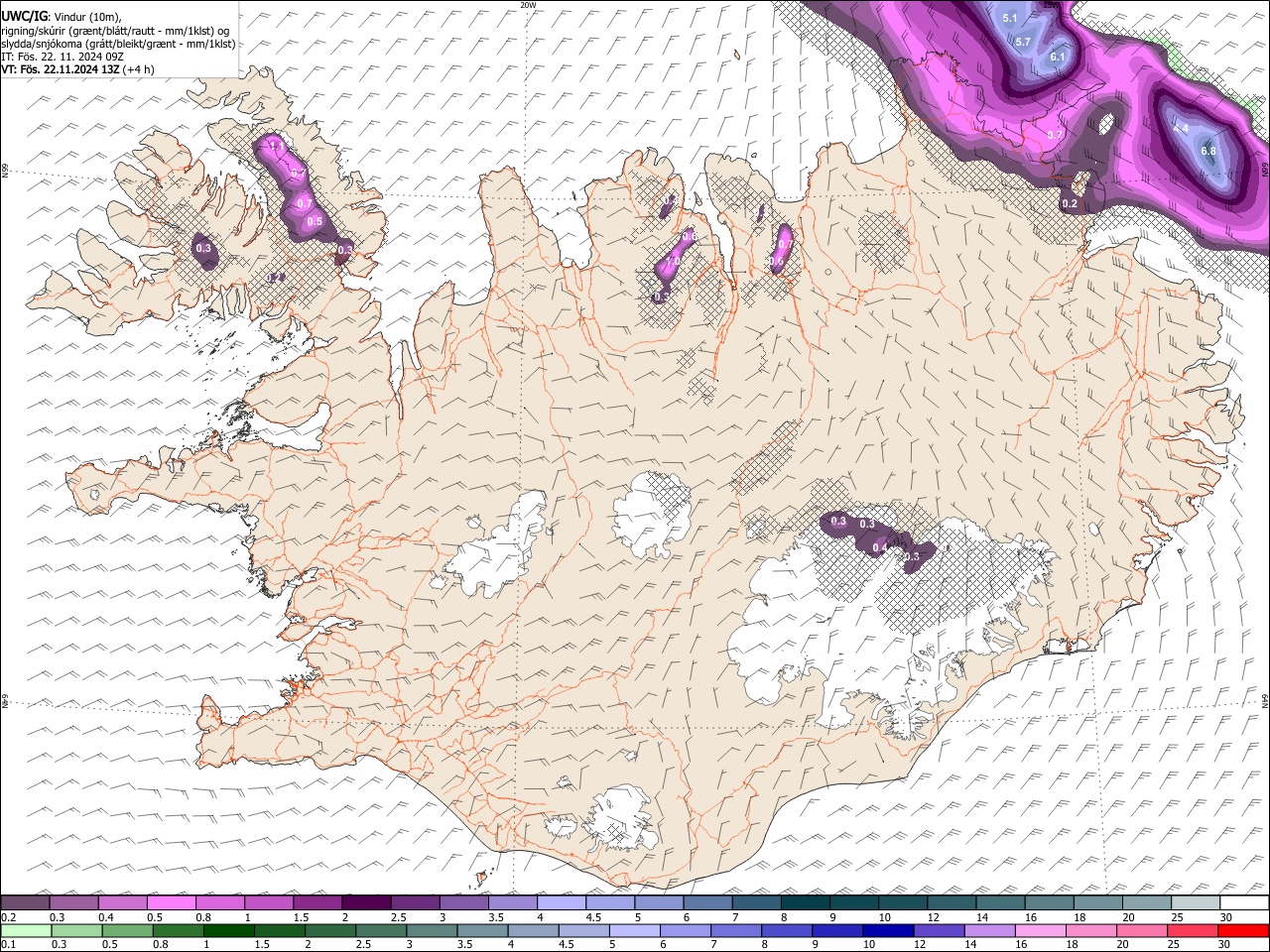Select the 6.1 snowfall value label
1270x952 pixels.
pyautogui.click(x=1058, y=57)
